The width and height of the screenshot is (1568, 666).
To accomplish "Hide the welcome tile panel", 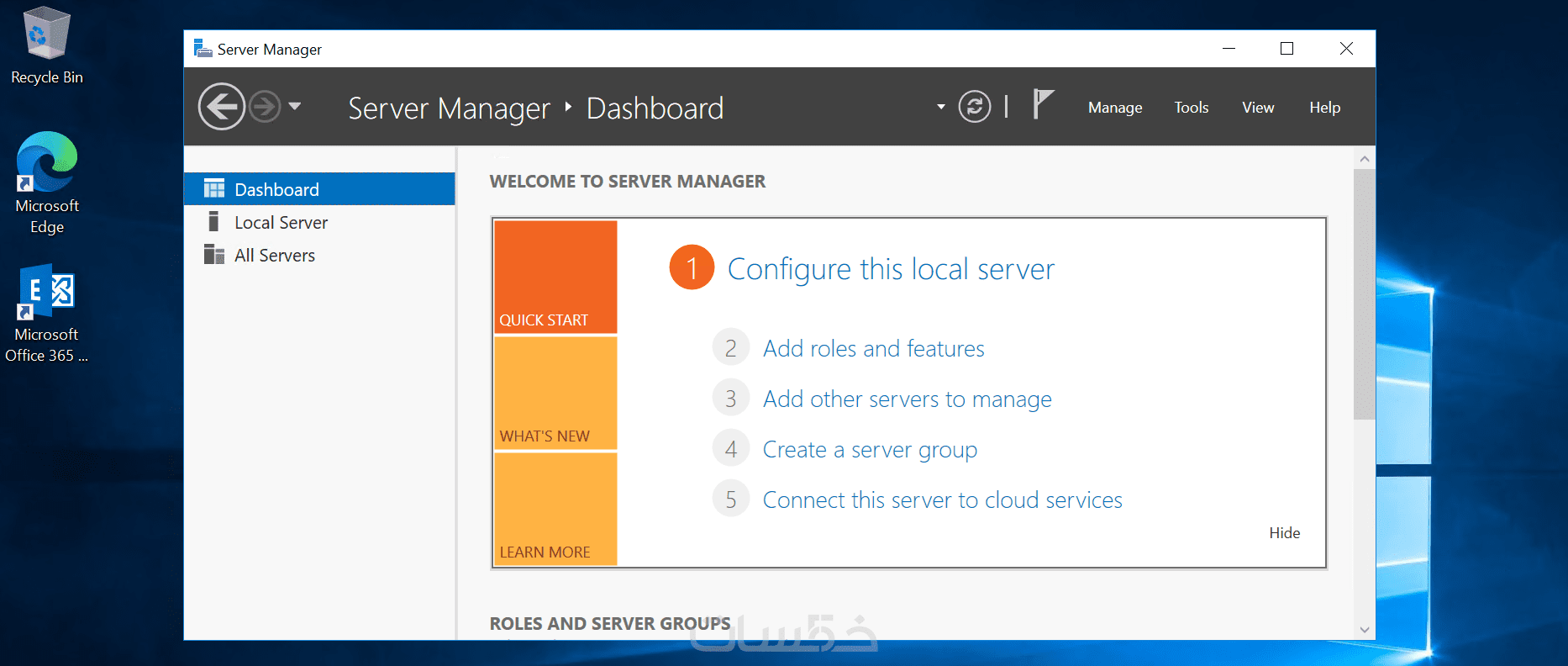I will pyautogui.click(x=1284, y=533).
